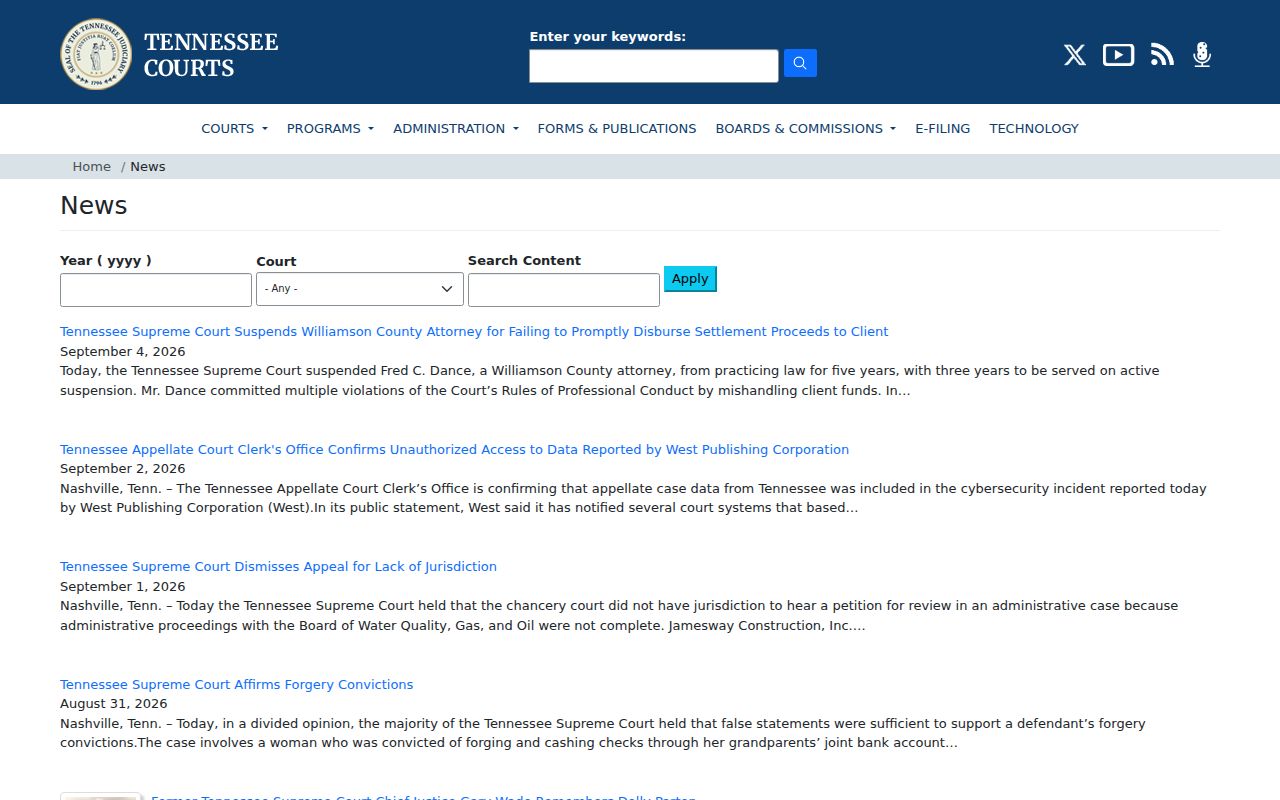The width and height of the screenshot is (1280, 800).
Task: Open article about West Publishing unauthorized access
Action: (454, 449)
